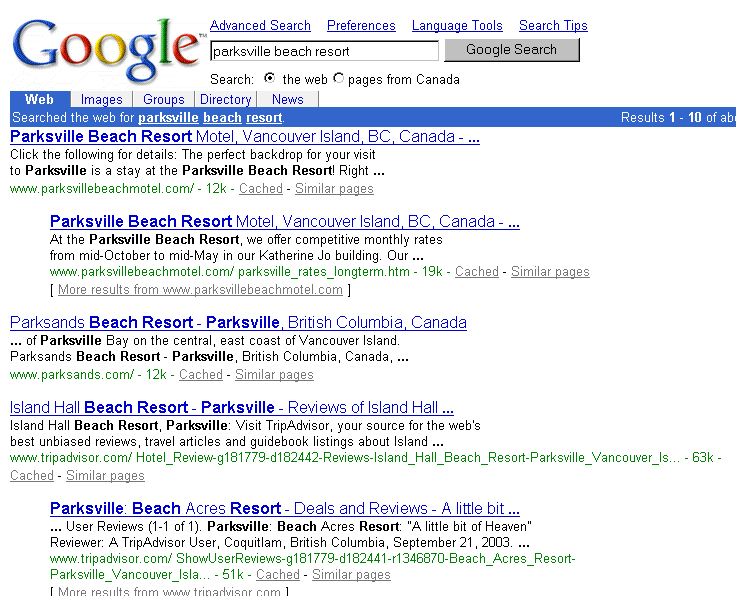Open Similar pages for Beach Acres Resort result
This screenshot has height=596, width=736.
(351, 575)
